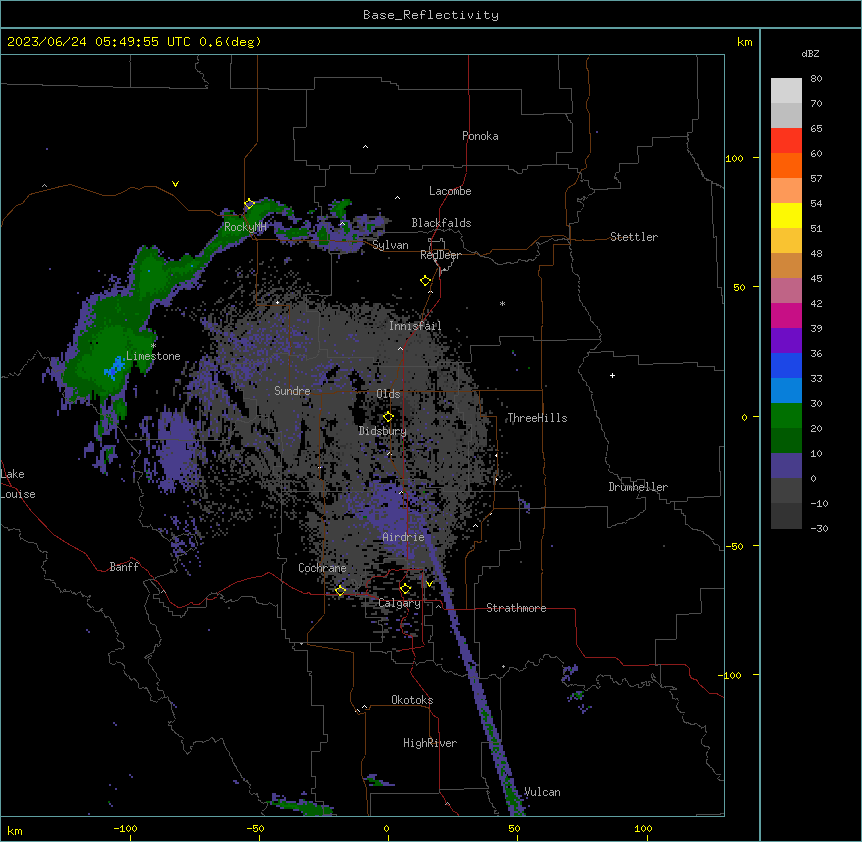Click the 50 tick on the horizontal axis
Viewport: 862px width, 842px height.
(514, 828)
